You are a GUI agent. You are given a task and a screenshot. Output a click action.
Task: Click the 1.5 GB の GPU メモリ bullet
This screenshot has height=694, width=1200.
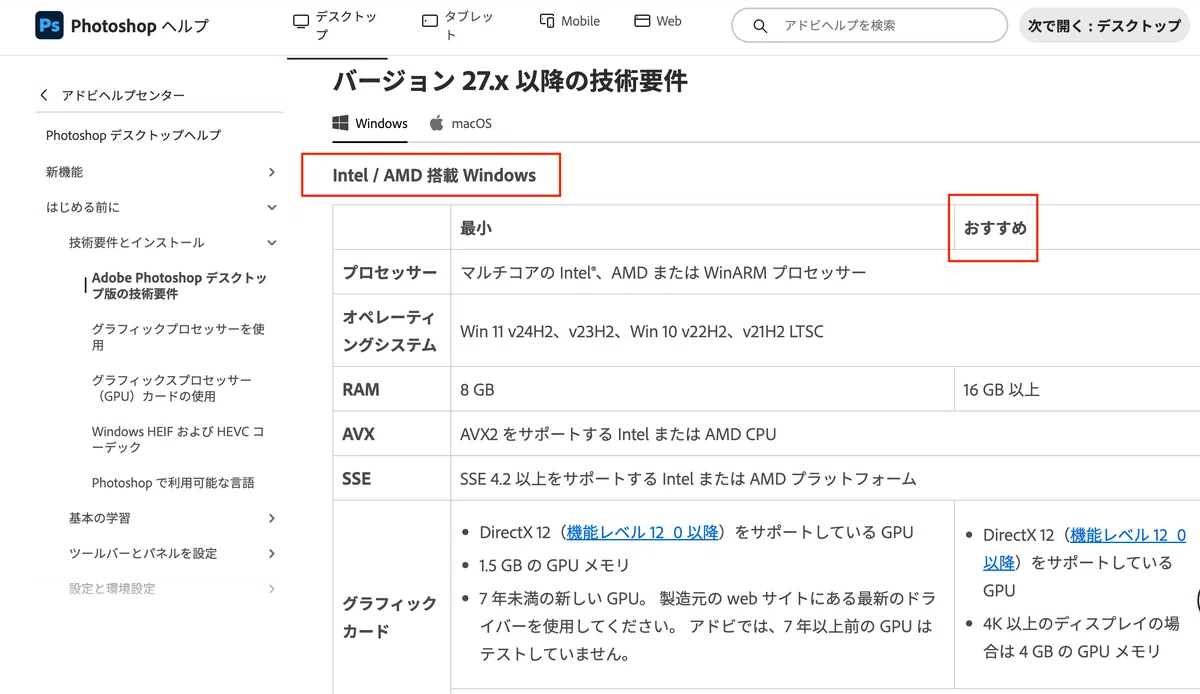pyautogui.click(x=555, y=566)
